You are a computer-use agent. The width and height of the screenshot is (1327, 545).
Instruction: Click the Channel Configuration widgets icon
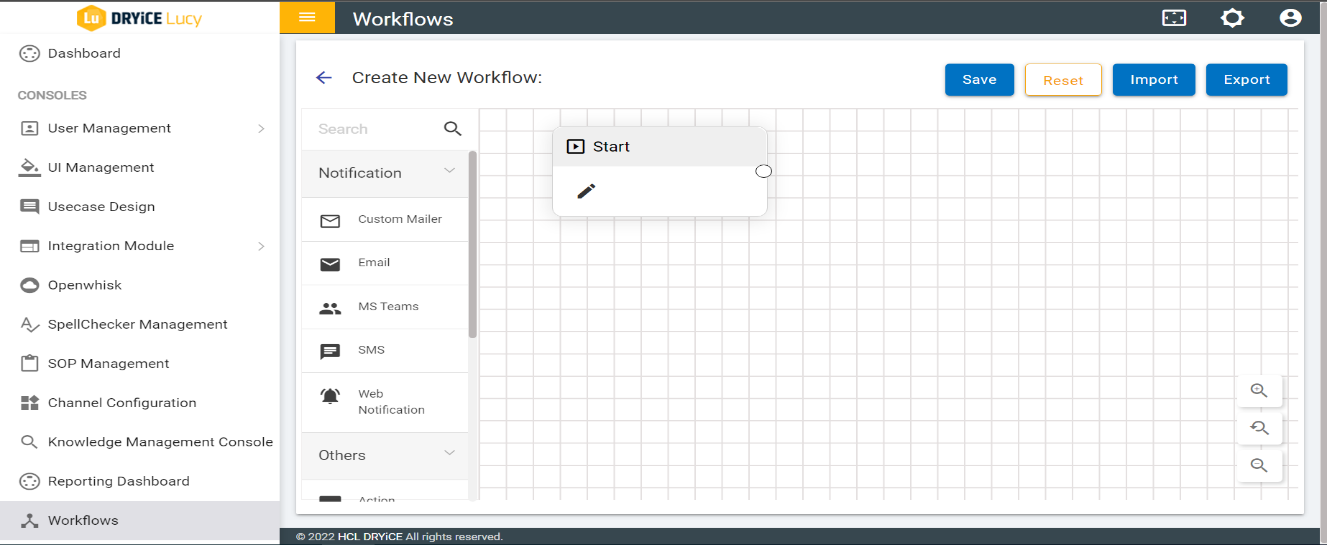[x=30, y=403]
